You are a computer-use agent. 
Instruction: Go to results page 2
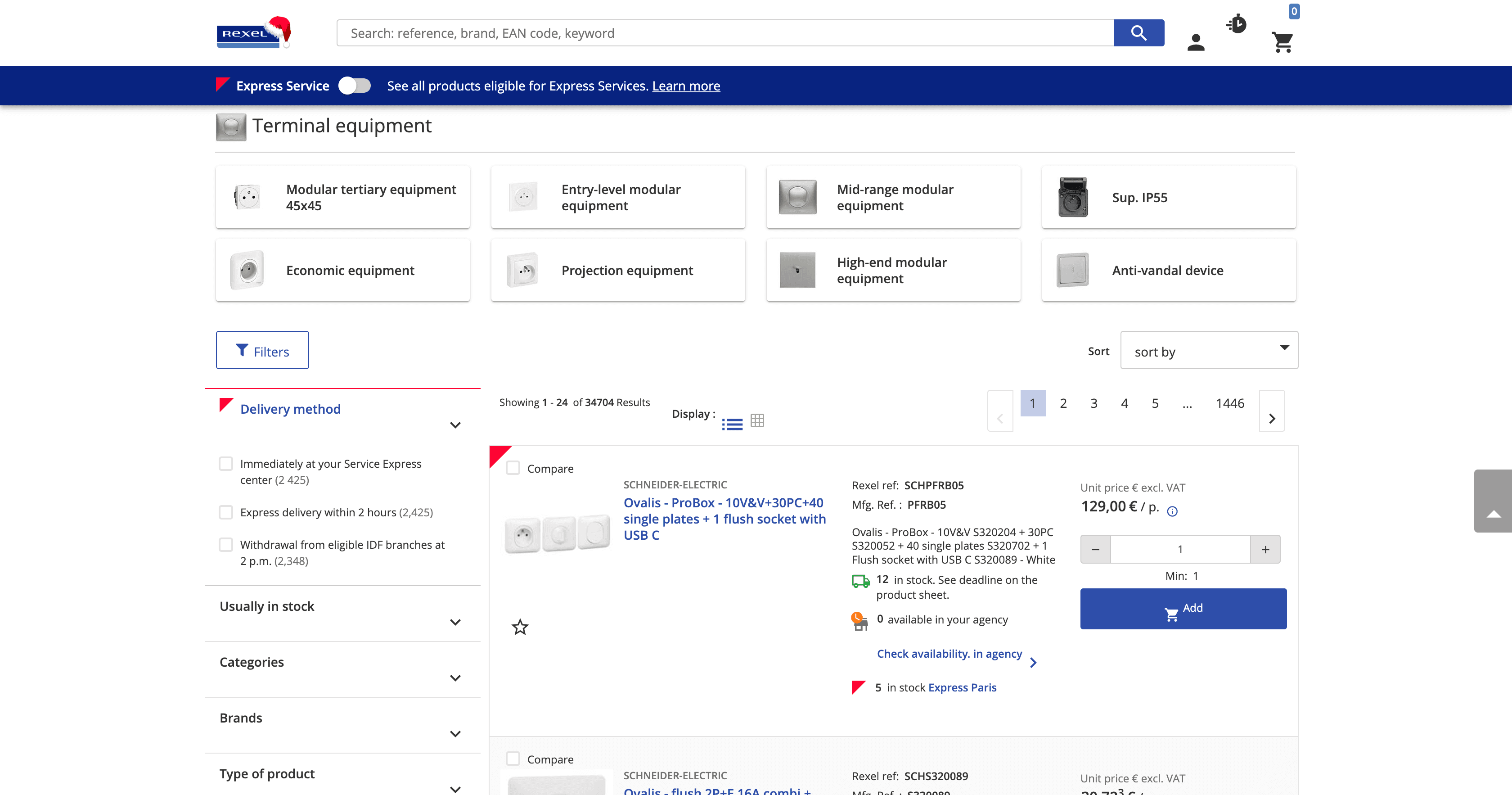pyautogui.click(x=1063, y=403)
